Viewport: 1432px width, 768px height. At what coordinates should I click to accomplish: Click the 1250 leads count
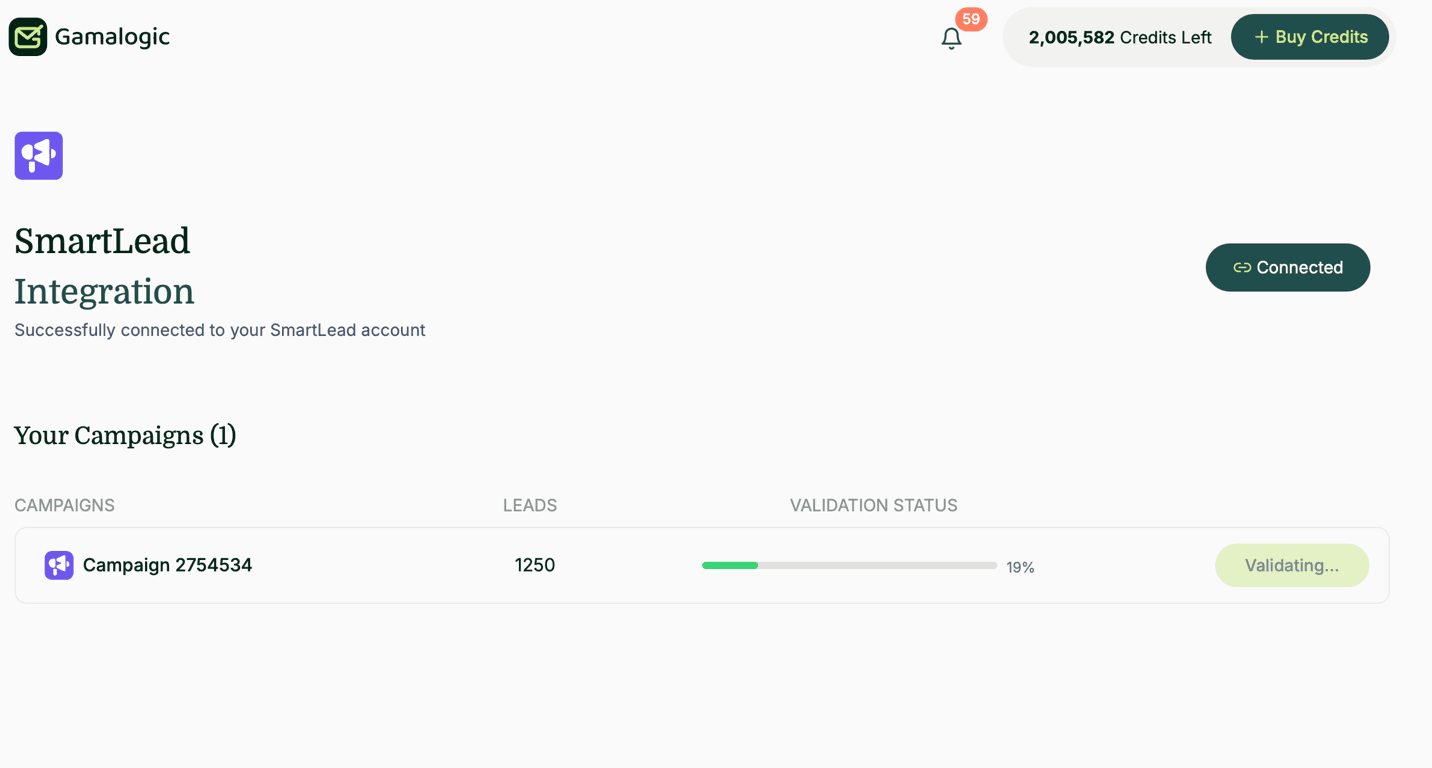coord(534,565)
